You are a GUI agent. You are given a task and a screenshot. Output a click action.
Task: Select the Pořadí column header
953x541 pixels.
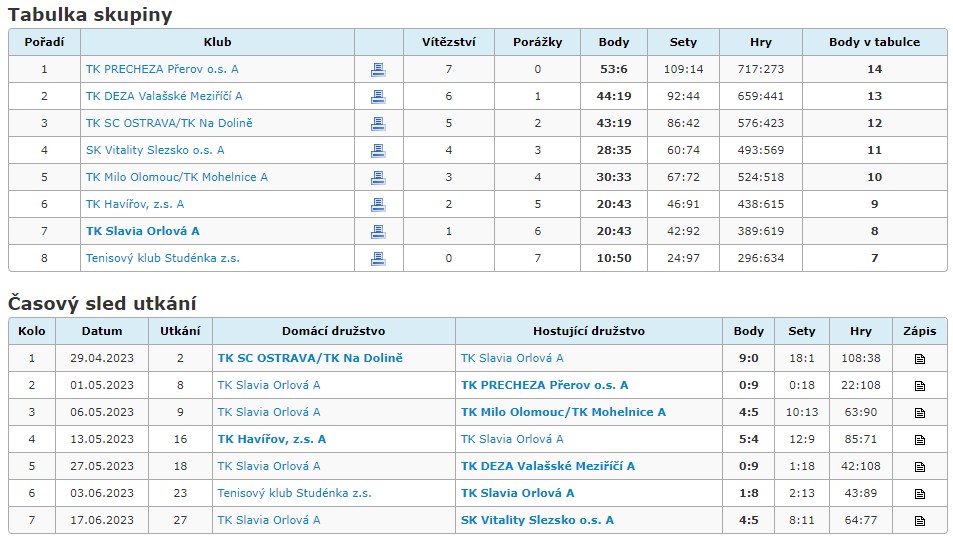pyautogui.click(x=44, y=42)
